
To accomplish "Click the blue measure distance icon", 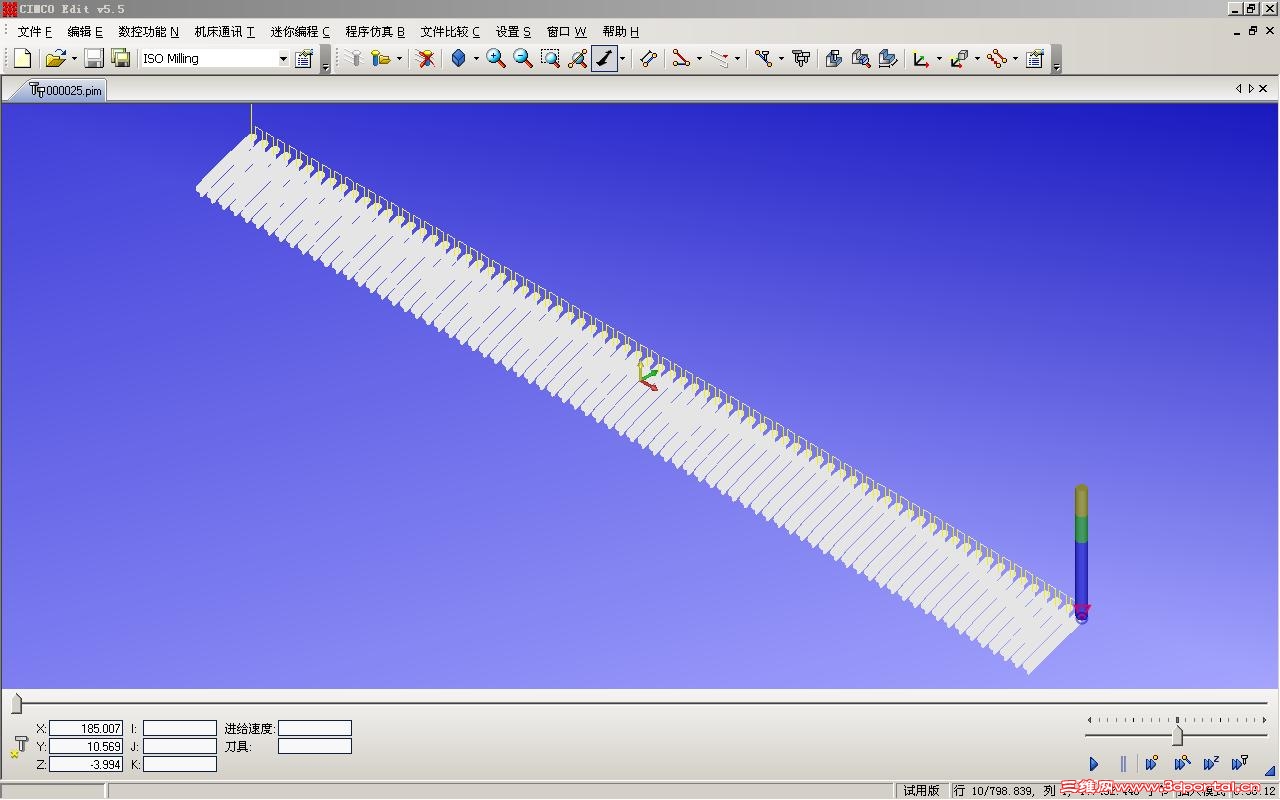I will 648,58.
